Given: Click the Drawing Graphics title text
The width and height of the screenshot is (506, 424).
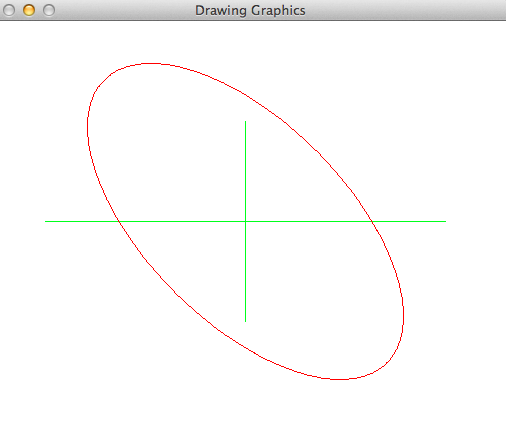Looking at the screenshot, I should coord(250,10).
